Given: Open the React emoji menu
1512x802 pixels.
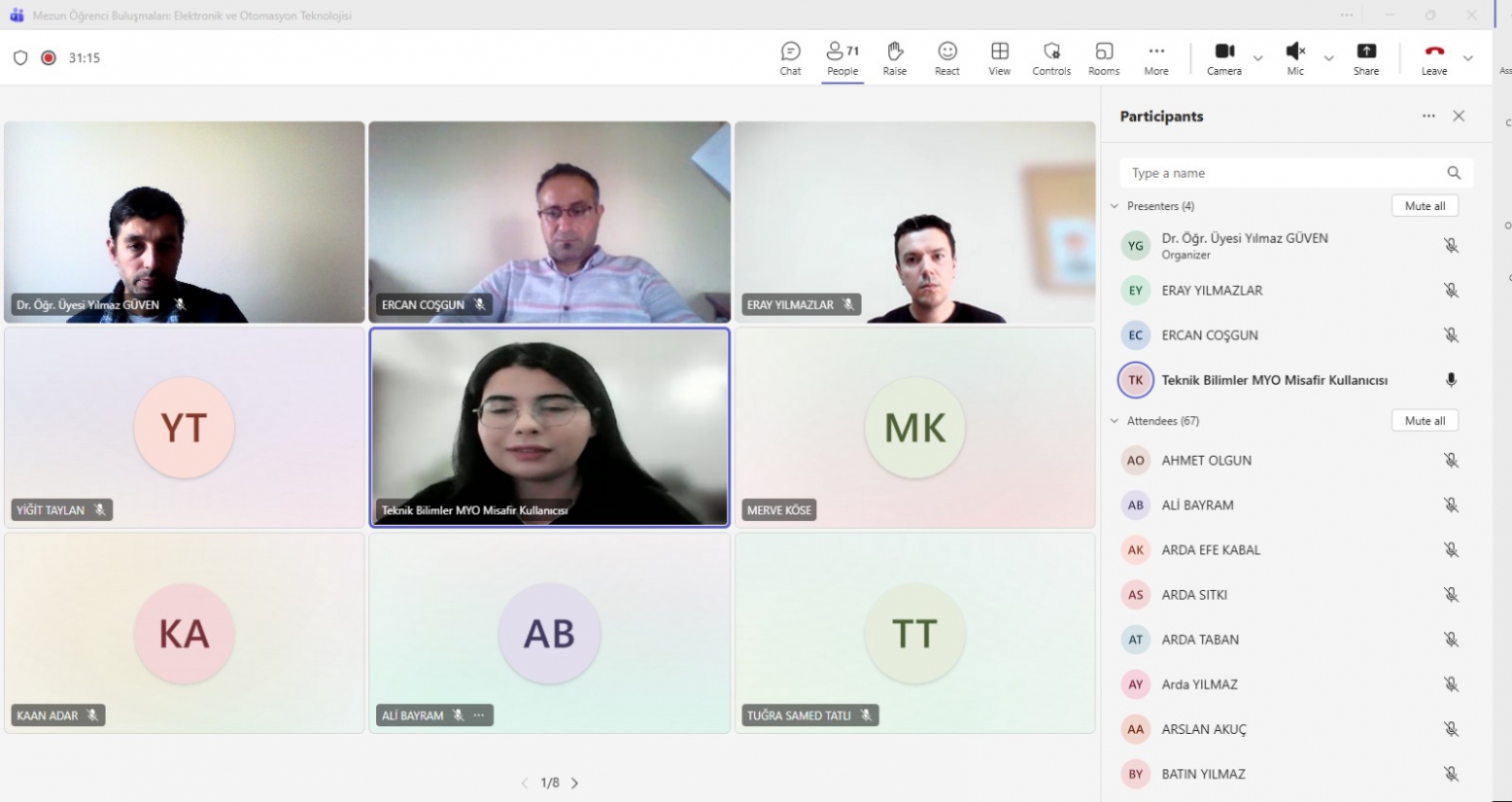Looking at the screenshot, I should tap(946, 57).
